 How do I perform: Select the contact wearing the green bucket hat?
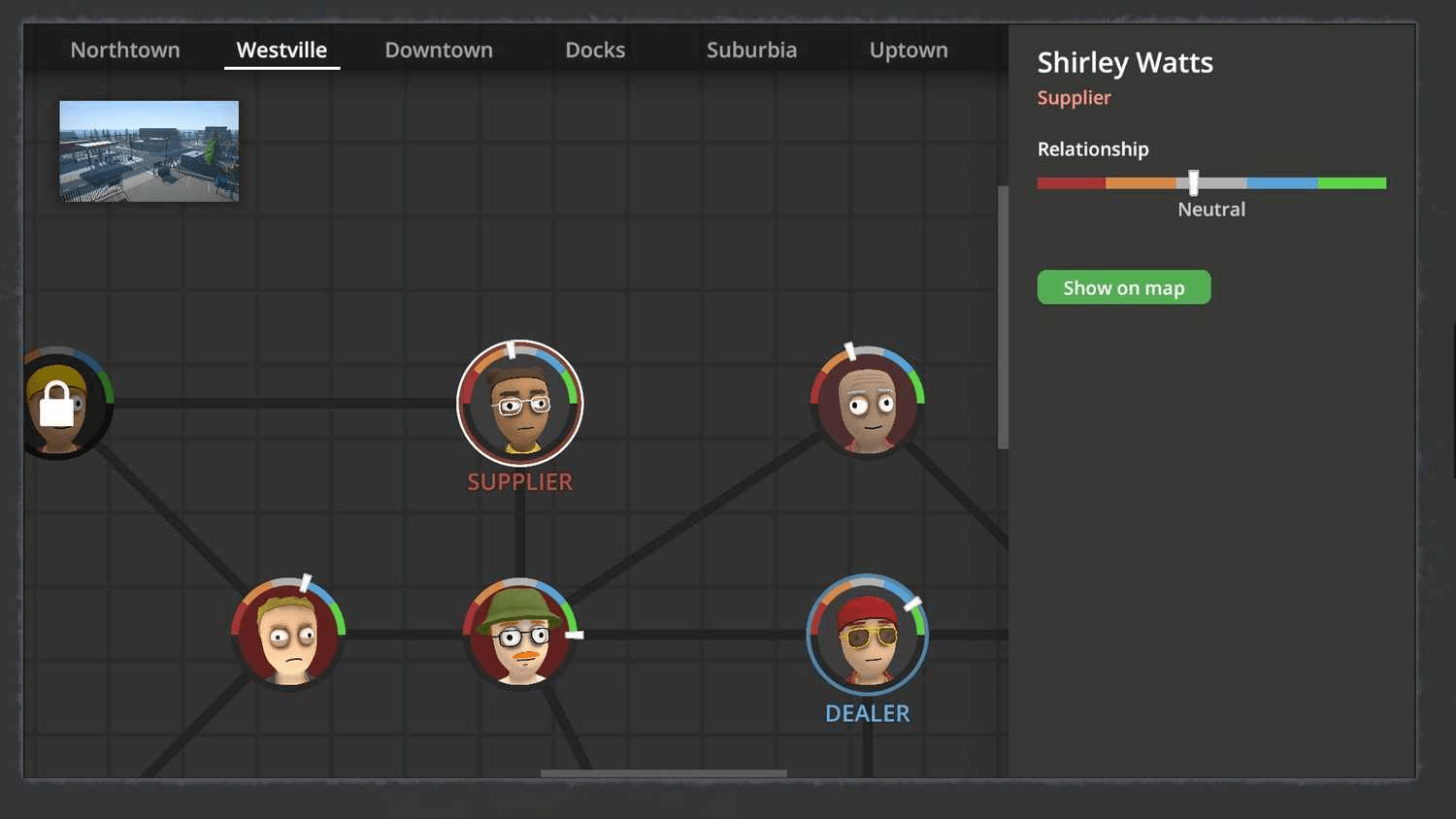tap(519, 636)
